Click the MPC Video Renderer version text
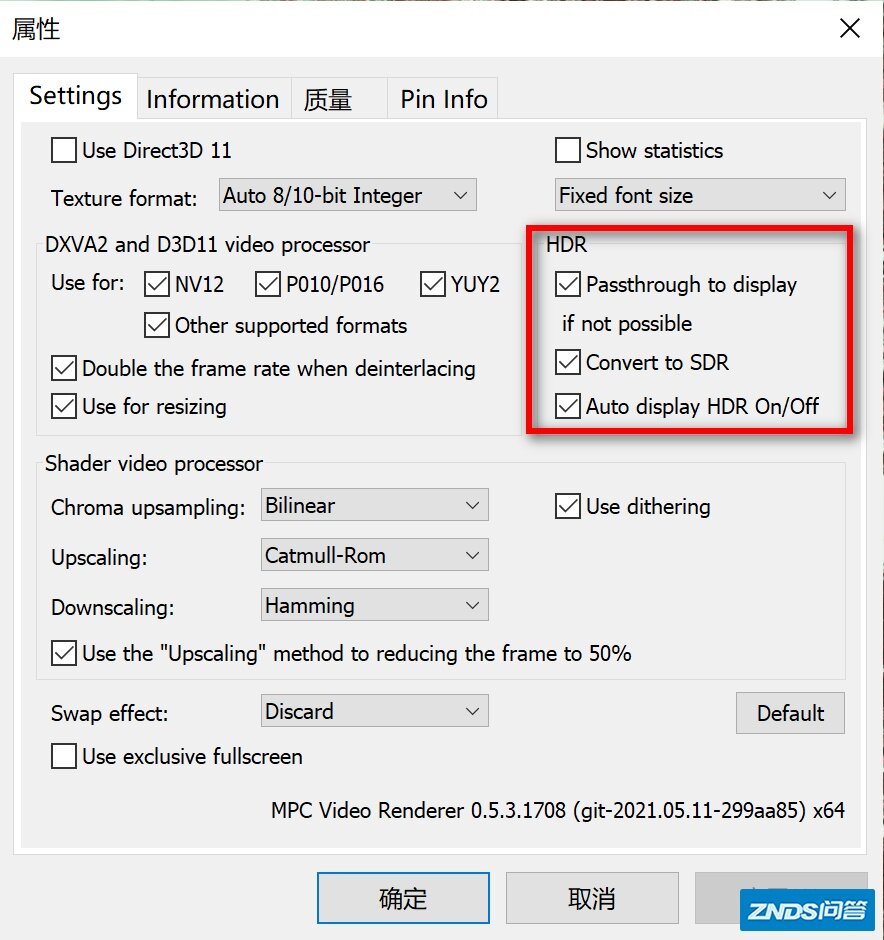 (557, 811)
